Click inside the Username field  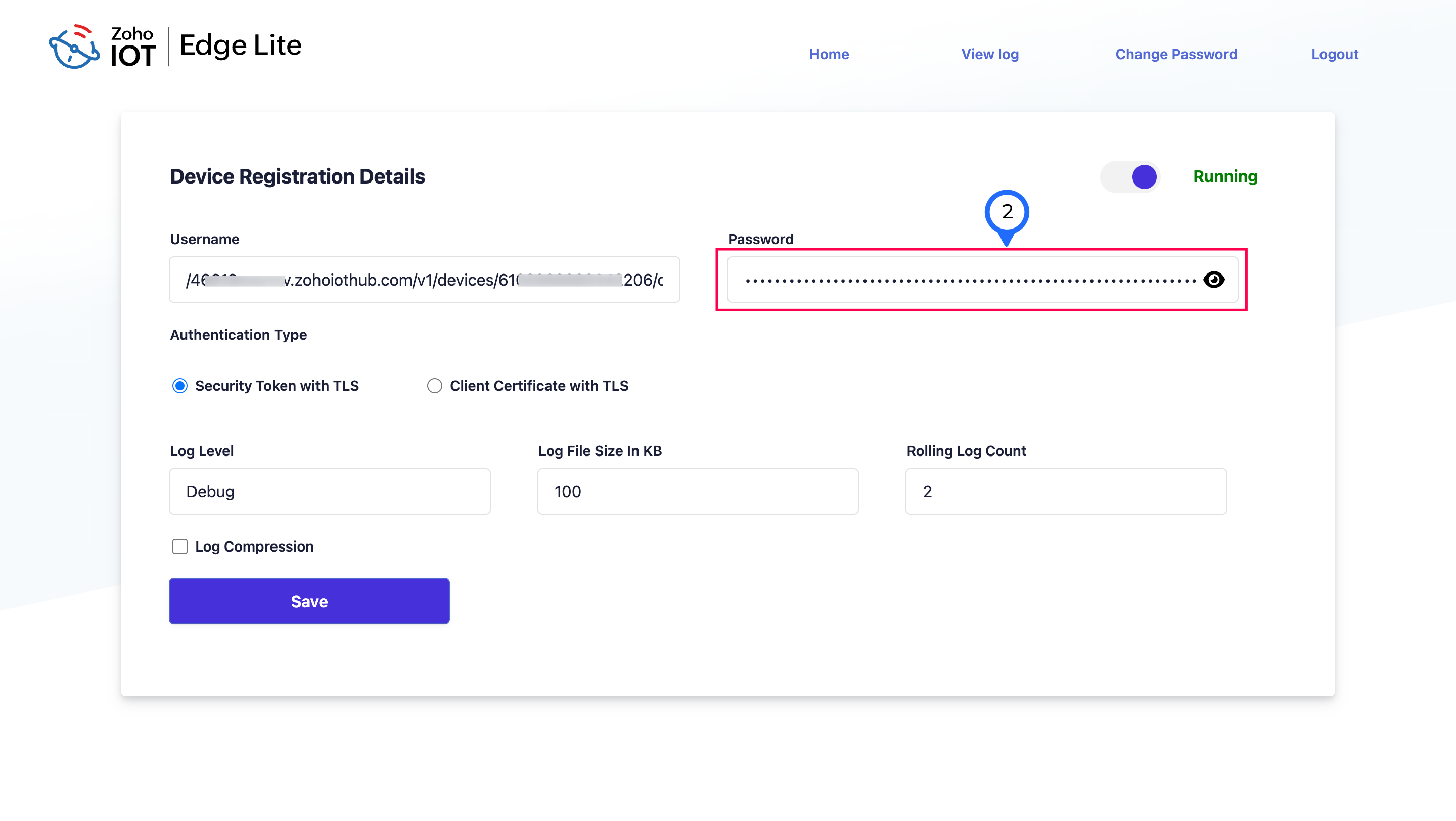tap(424, 280)
